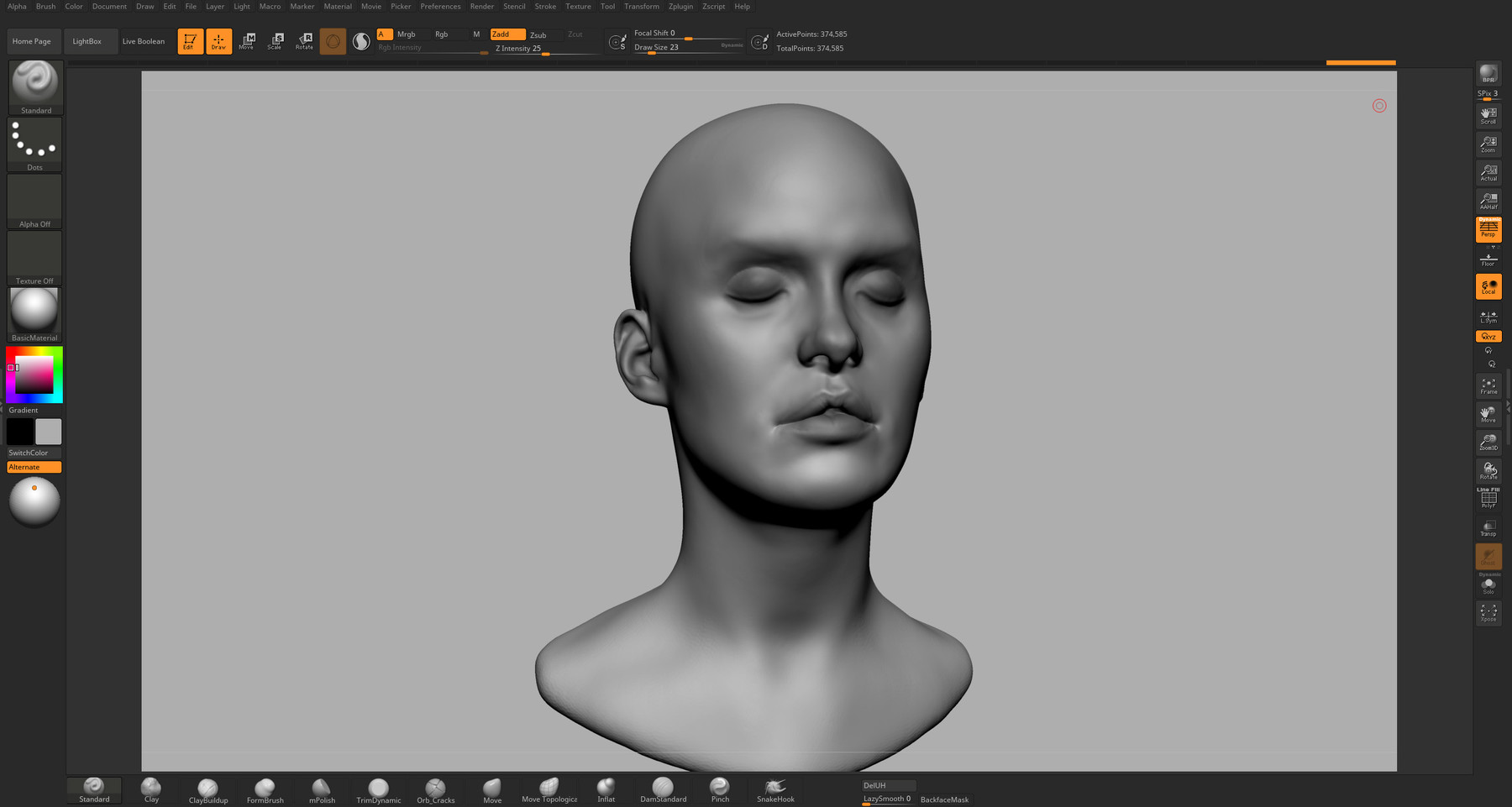Click the Zoom3D icon on the right shelf
This screenshot has height=807, width=1512.
(x=1488, y=441)
